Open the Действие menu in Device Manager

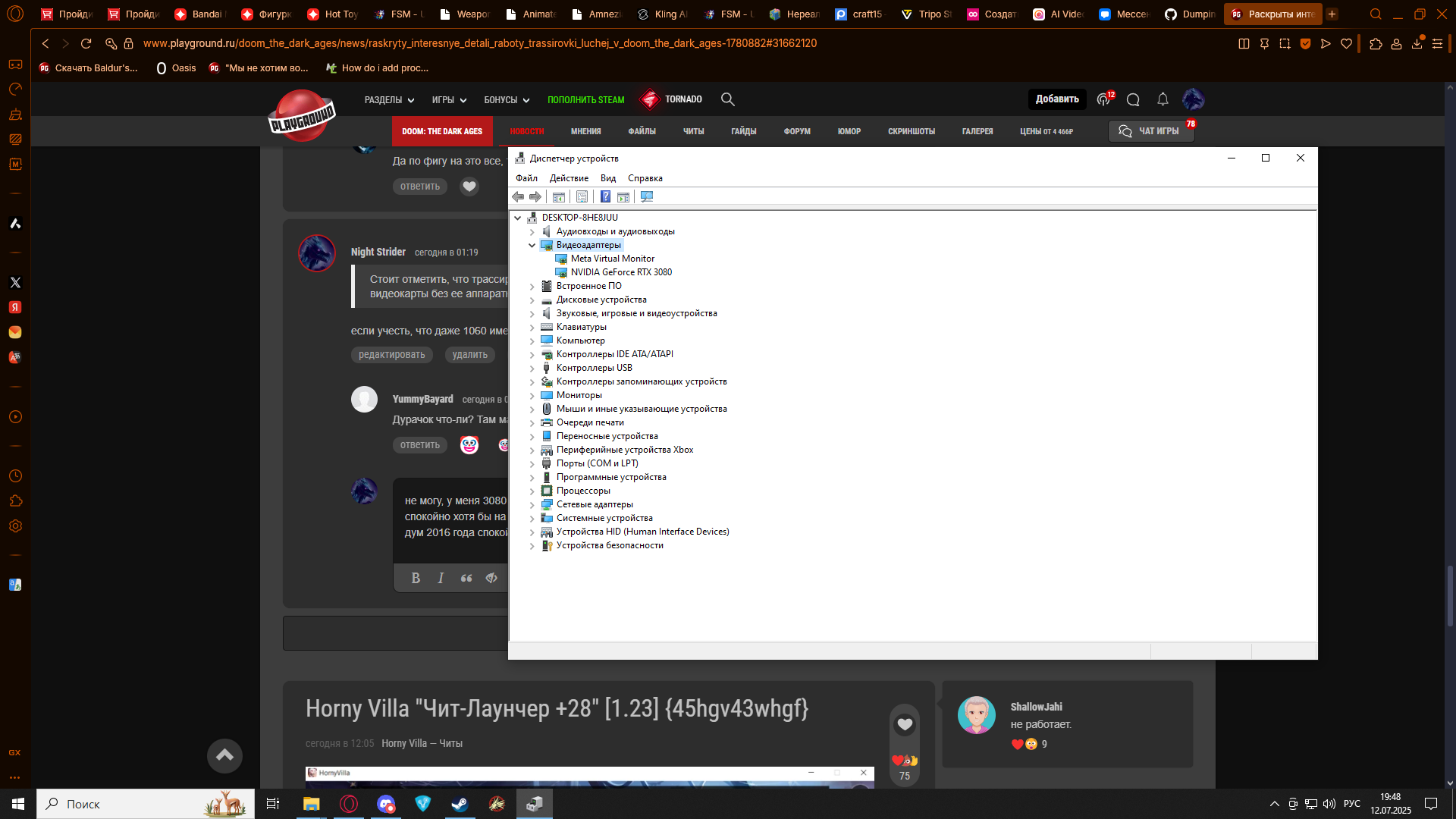(x=569, y=178)
